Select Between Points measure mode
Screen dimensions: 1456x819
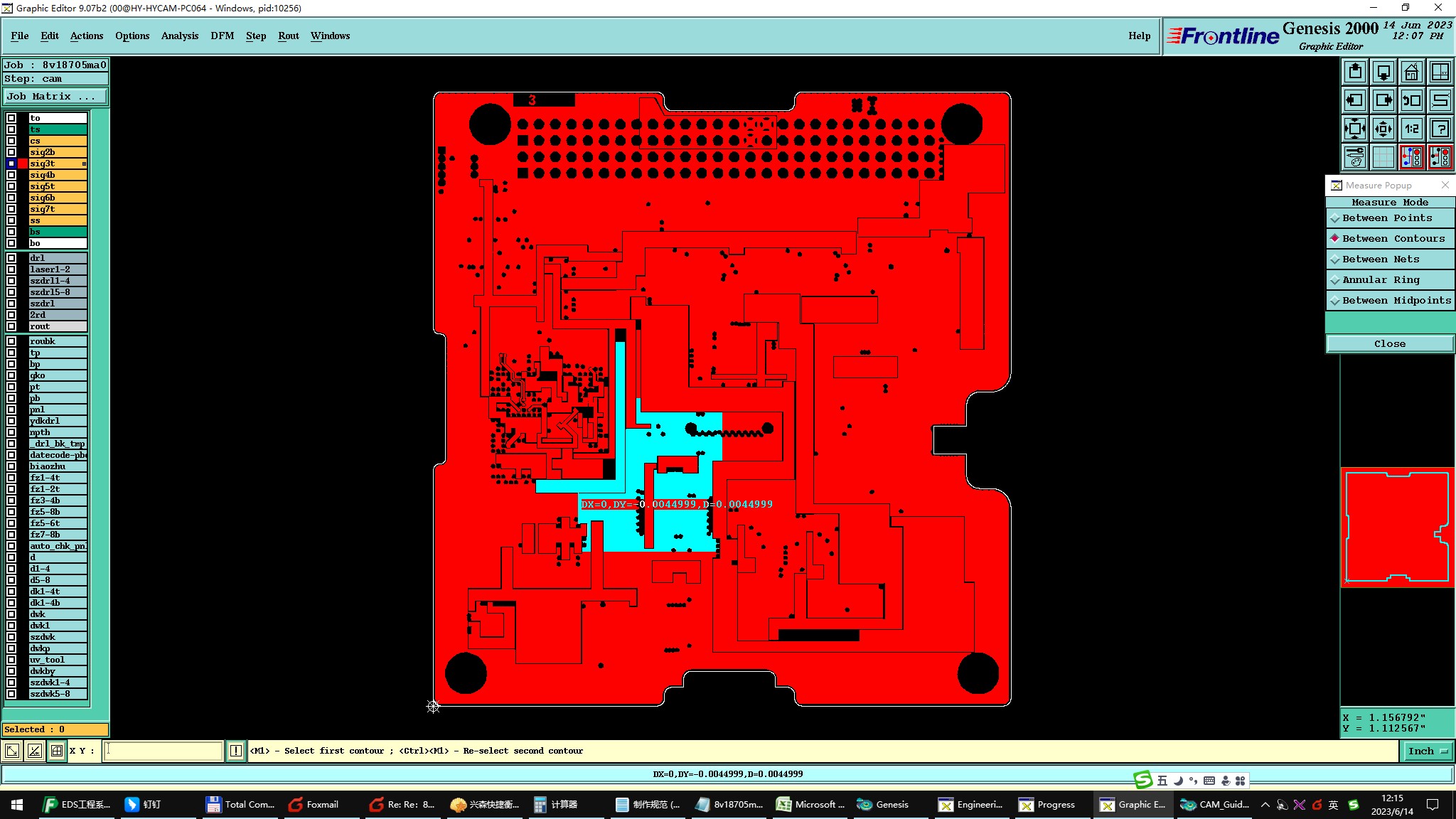[1389, 218]
